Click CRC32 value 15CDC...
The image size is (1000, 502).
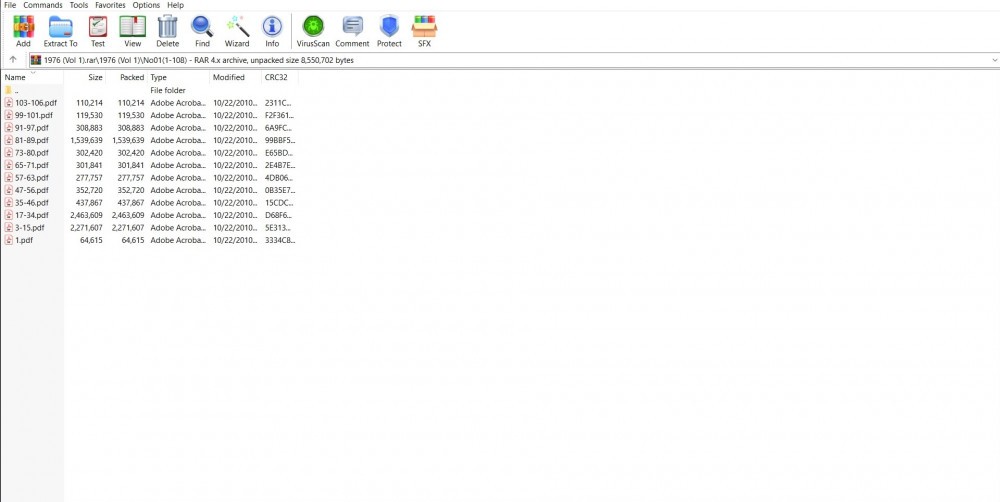pos(279,203)
